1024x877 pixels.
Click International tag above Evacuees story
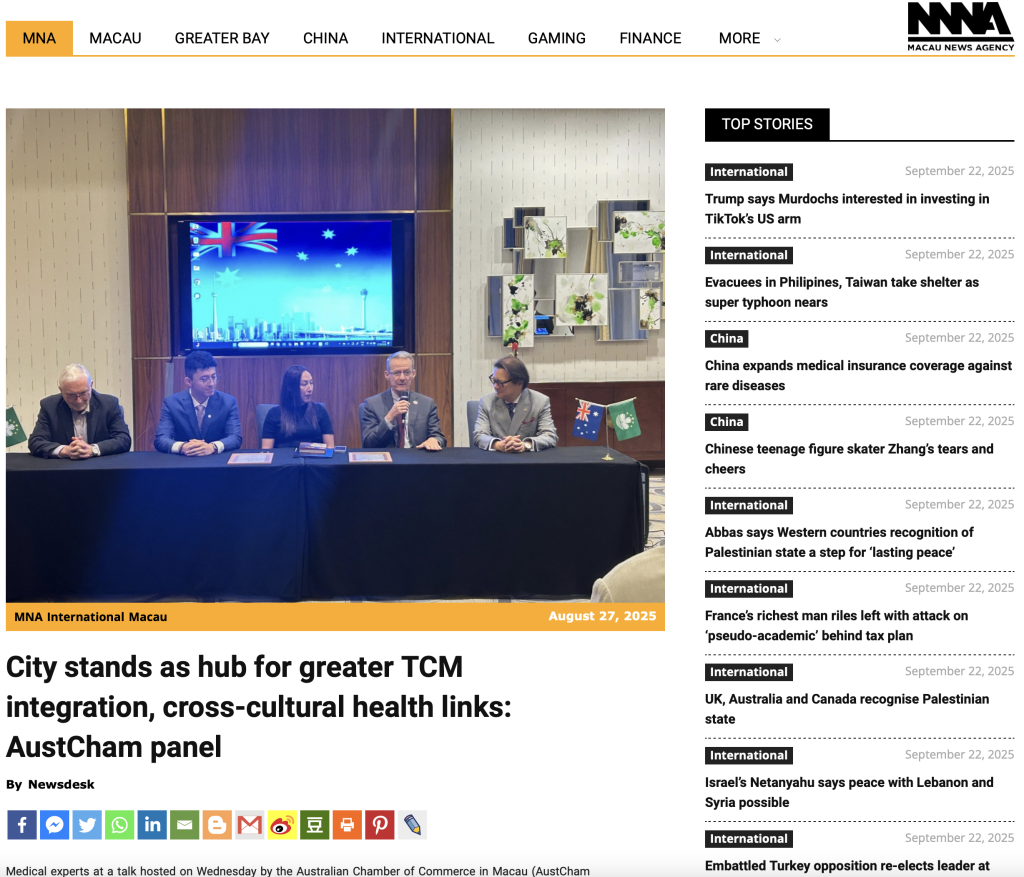[x=748, y=255]
